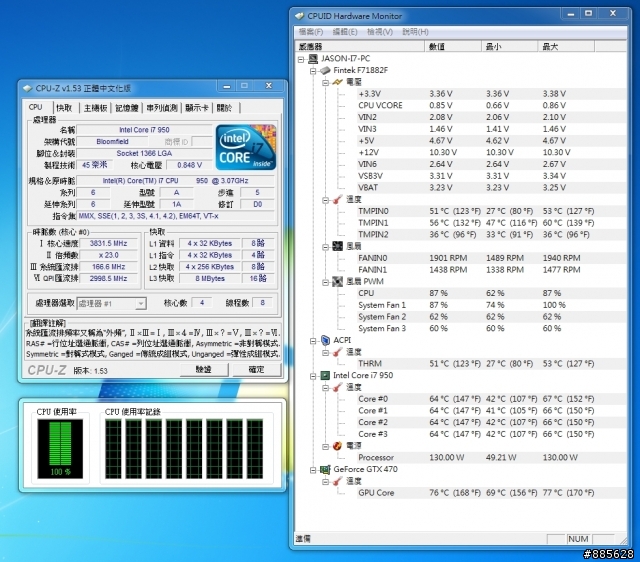Image resolution: width=640 pixels, height=562 pixels.
Task: Click the core voltage 0.848 V field
Action: click(189, 165)
